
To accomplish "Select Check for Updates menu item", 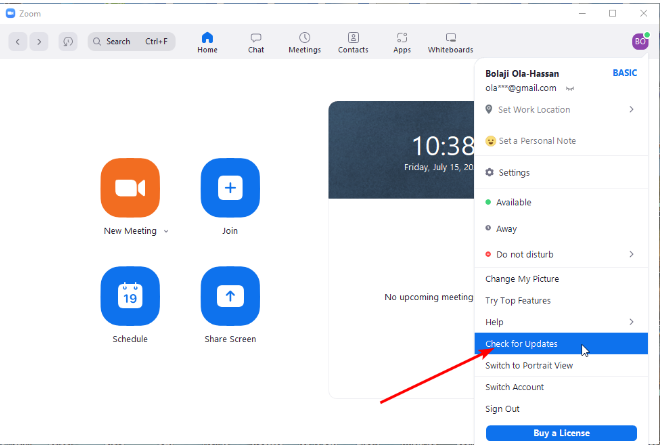I will 521,344.
